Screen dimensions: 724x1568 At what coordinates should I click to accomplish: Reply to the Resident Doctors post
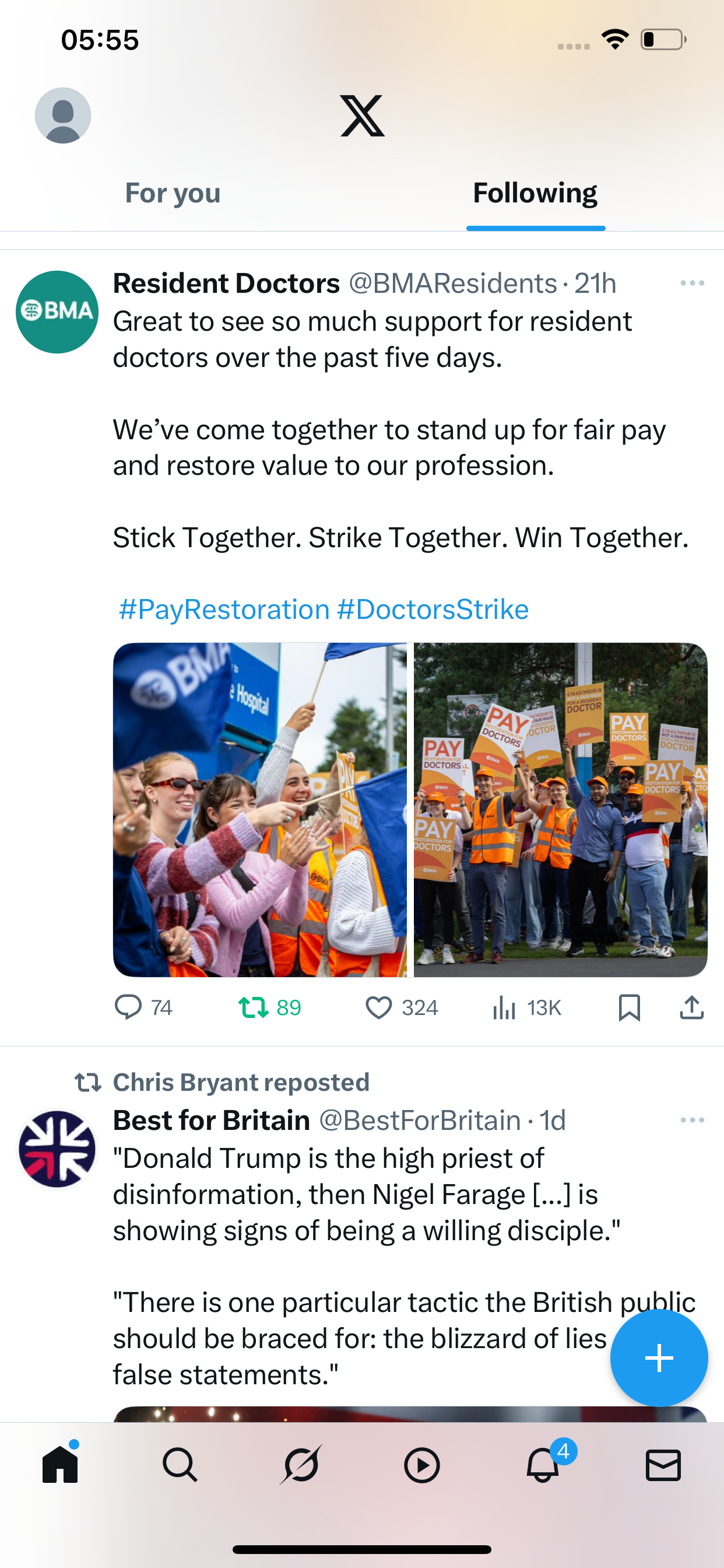pyautogui.click(x=143, y=1007)
